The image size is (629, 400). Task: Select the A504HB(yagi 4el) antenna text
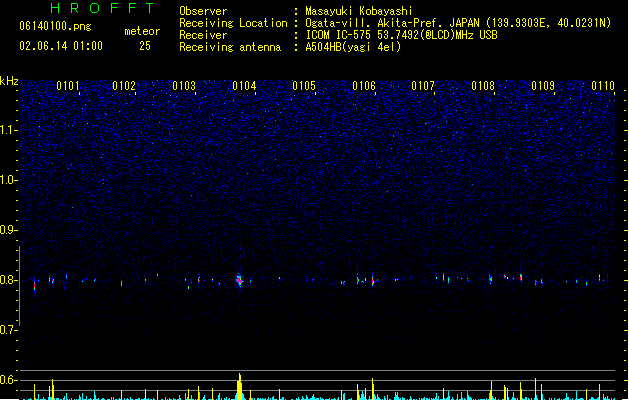tap(353, 47)
